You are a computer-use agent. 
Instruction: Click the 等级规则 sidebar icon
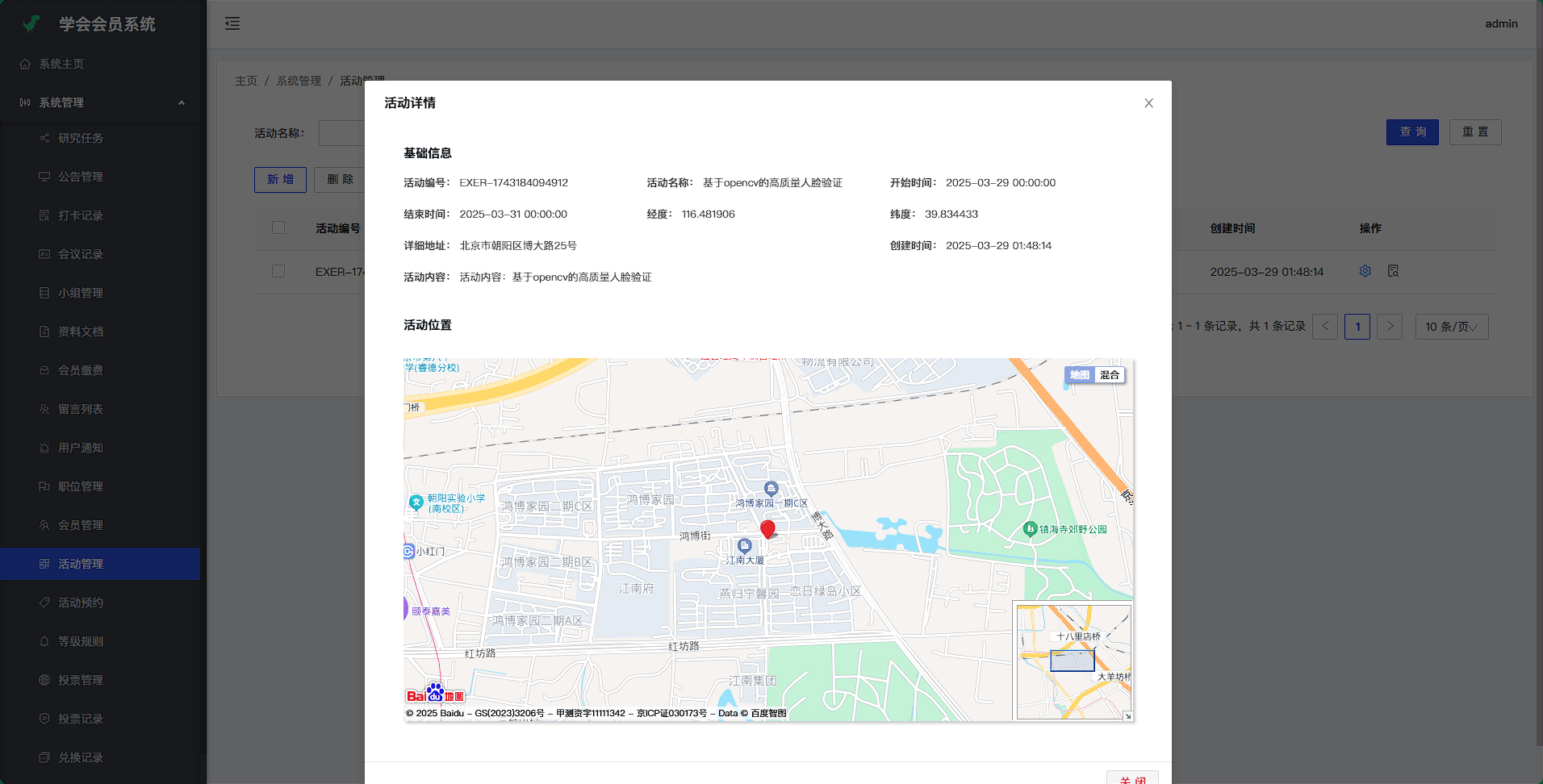(x=44, y=641)
